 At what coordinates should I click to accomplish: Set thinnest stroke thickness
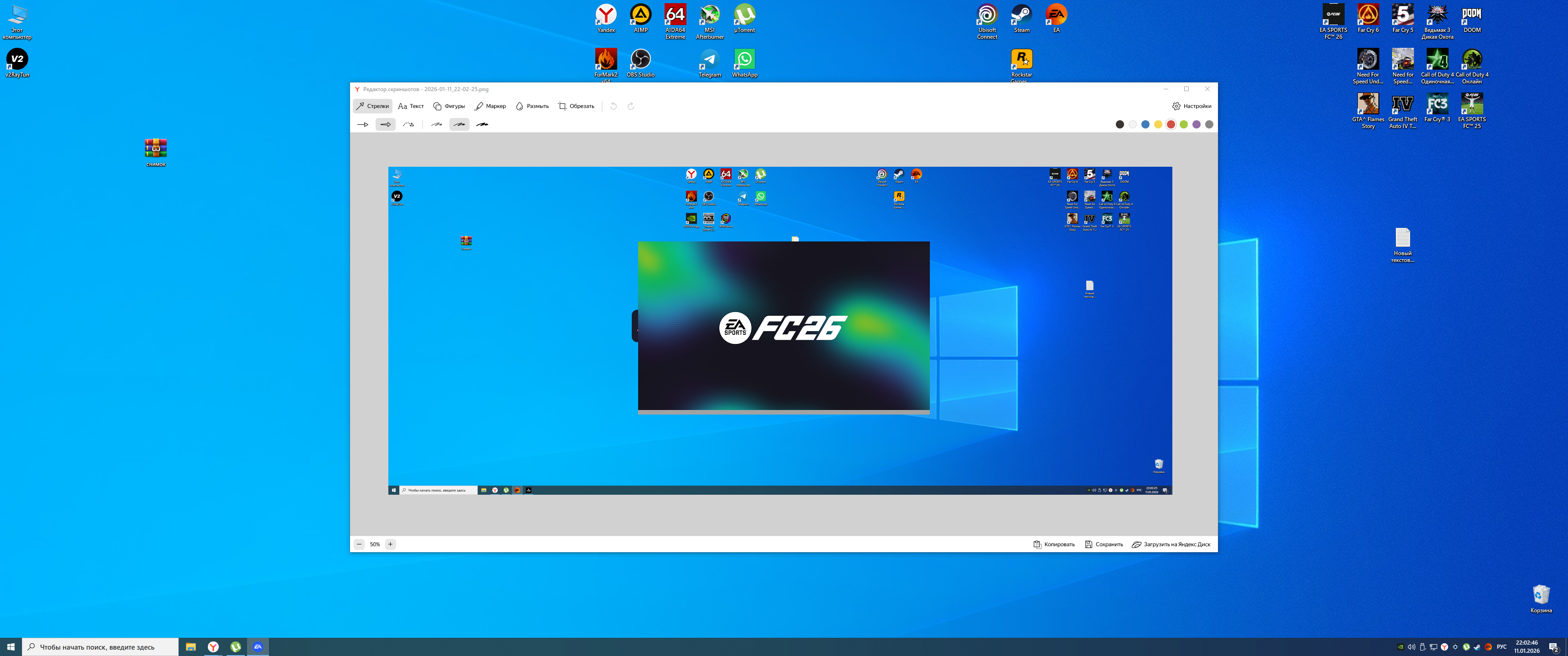436,124
